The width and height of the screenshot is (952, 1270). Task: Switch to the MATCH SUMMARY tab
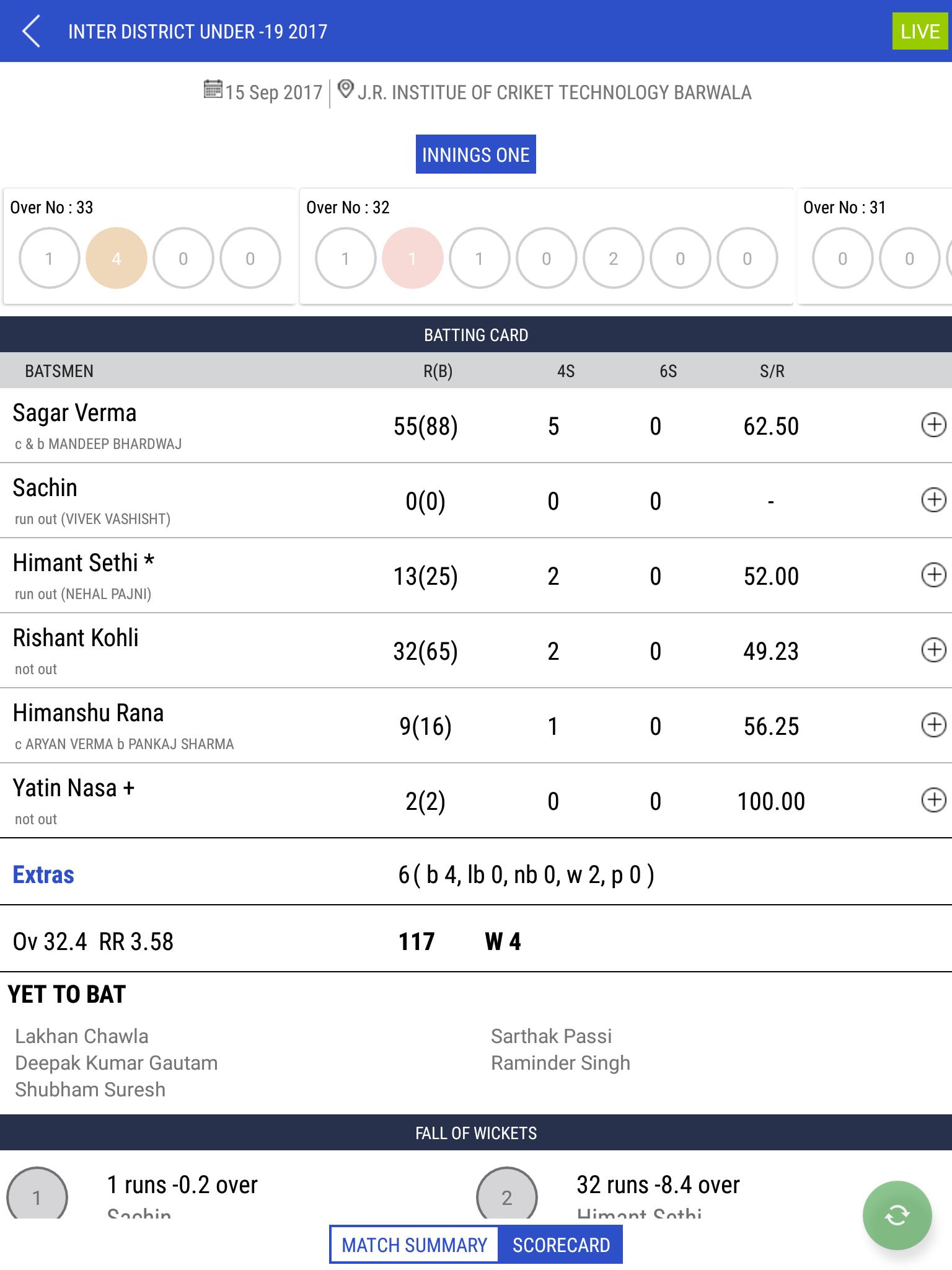click(414, 1244)
